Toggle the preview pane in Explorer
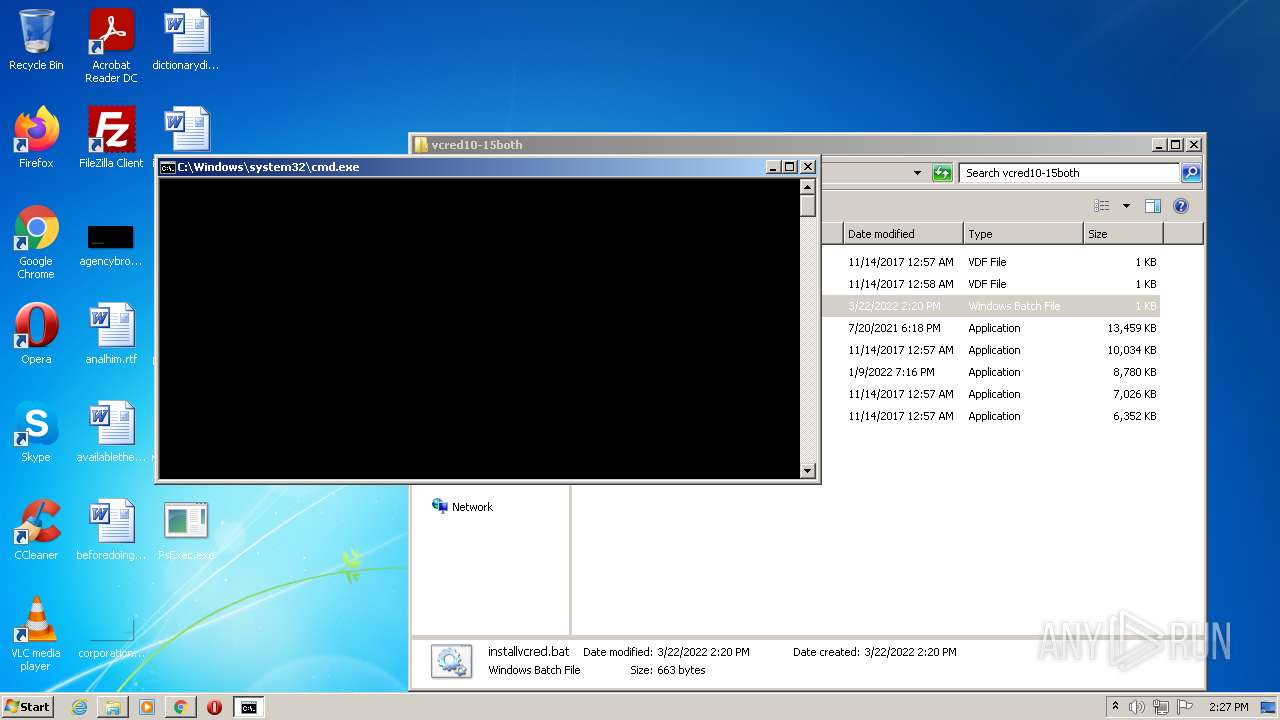The width and height of the screenshot is (1280, 720). coord(1152,206)
